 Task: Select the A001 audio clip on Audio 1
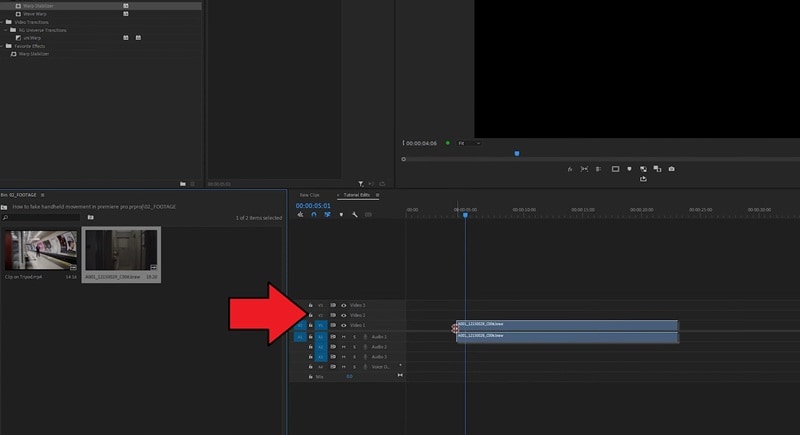click(x=567, y=337)
